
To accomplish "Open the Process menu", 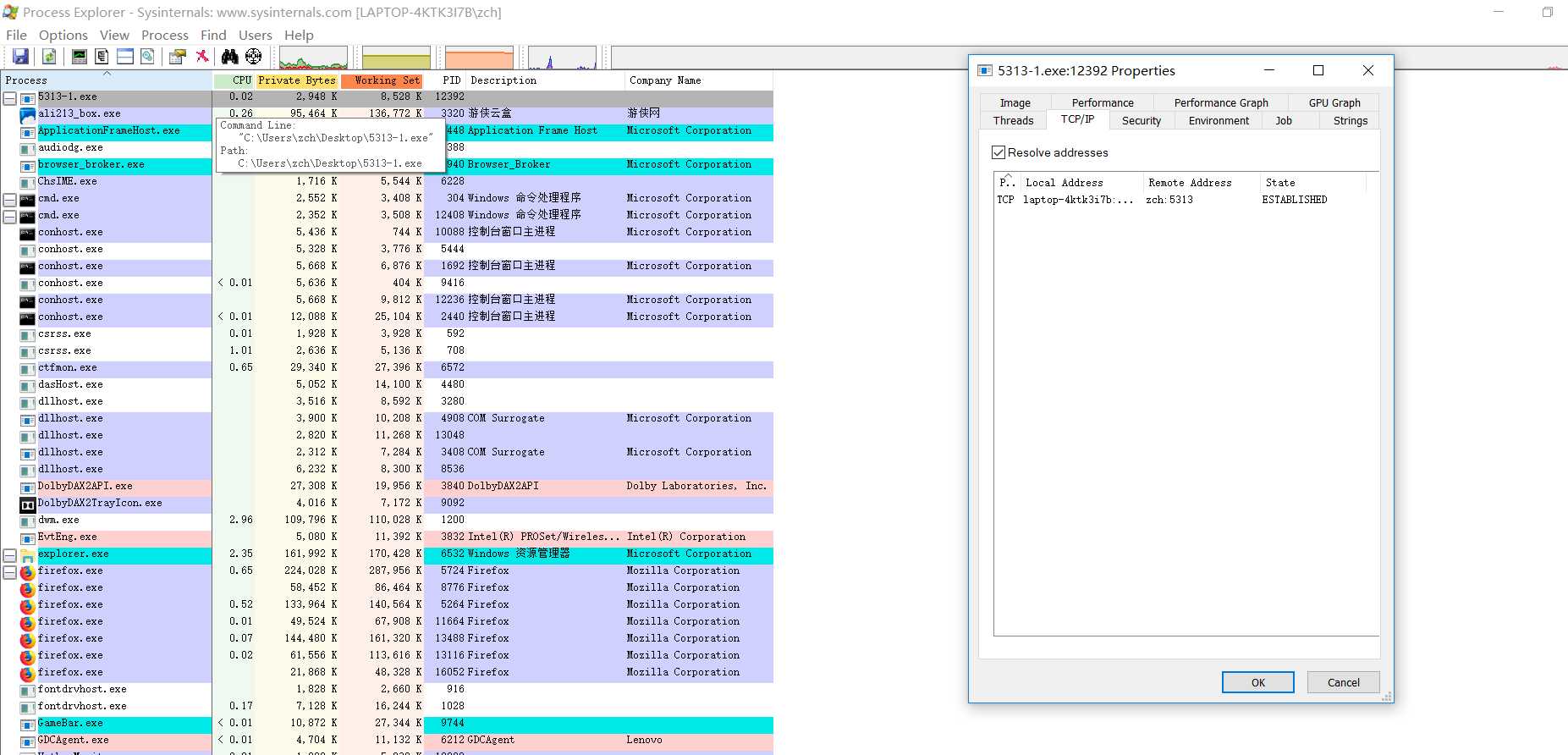I will point(165,35).
